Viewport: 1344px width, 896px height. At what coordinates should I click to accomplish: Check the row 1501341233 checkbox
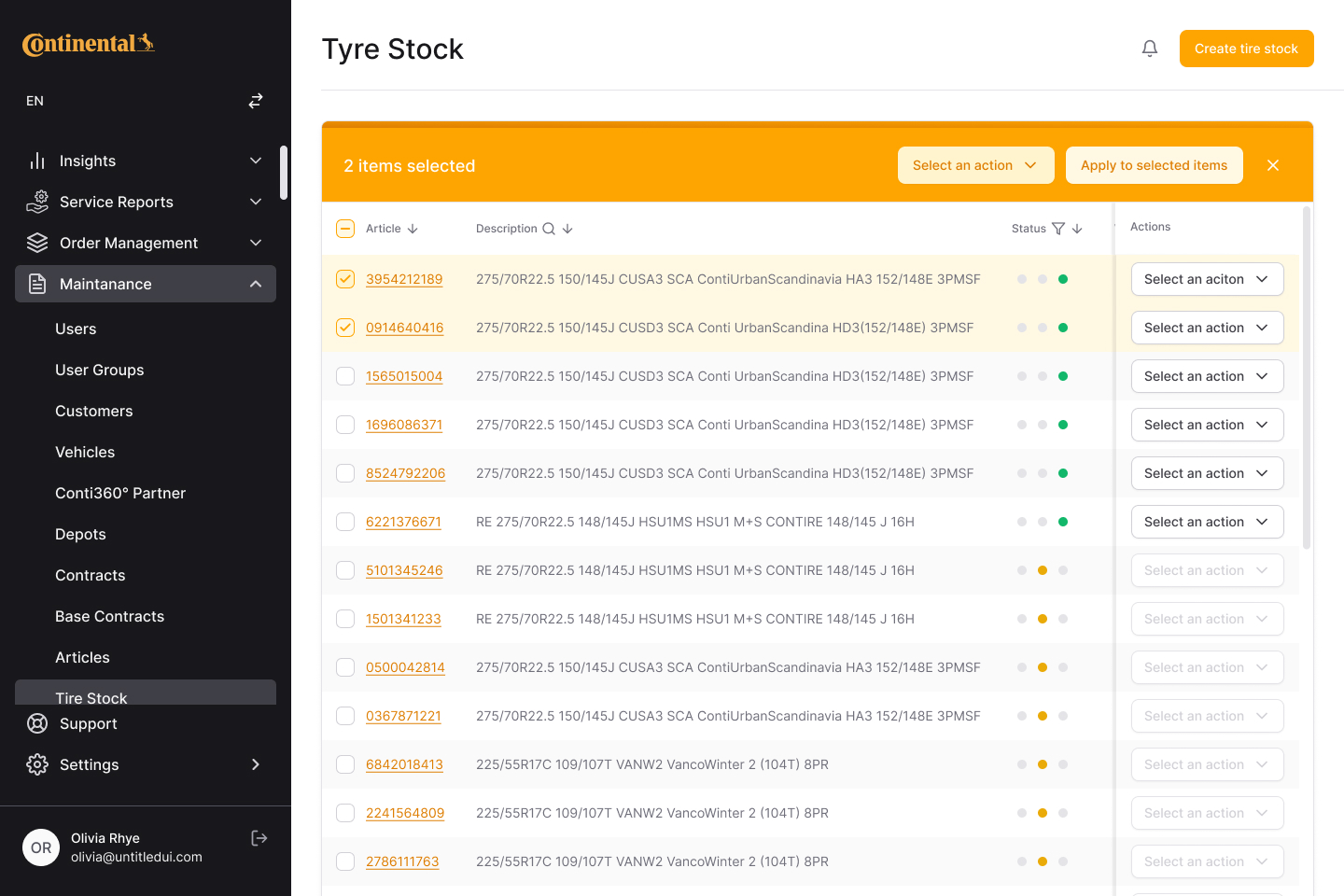345,619
